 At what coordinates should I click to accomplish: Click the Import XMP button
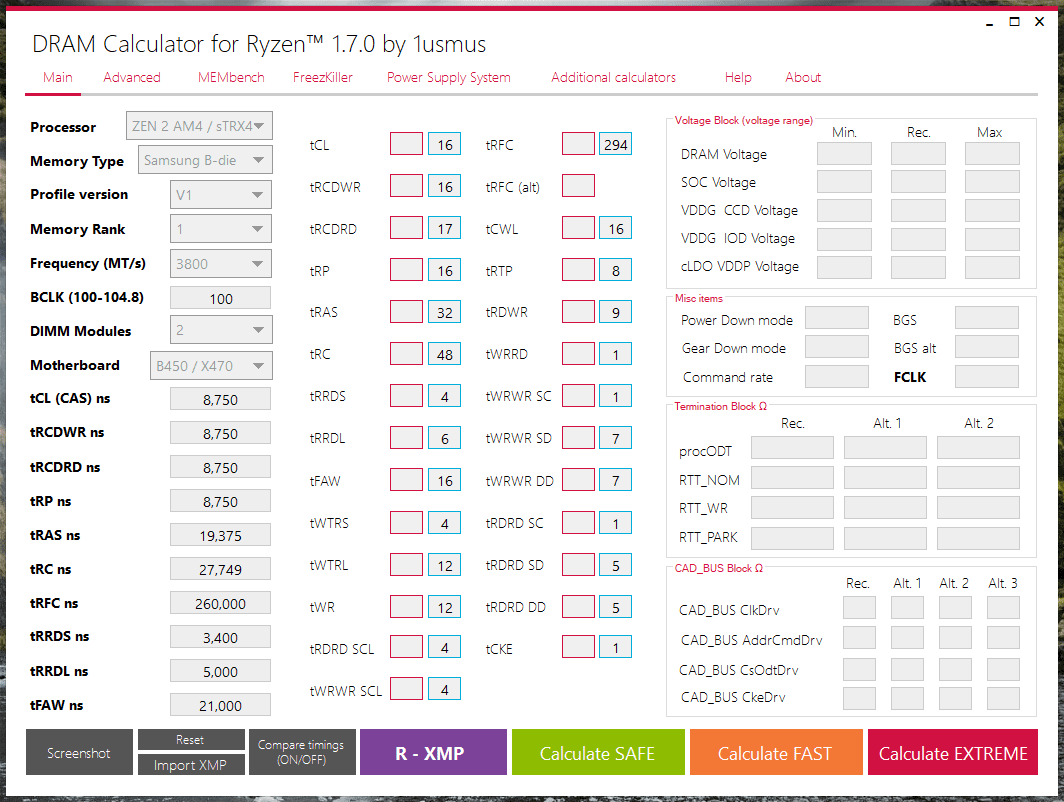tap(191, 765)
